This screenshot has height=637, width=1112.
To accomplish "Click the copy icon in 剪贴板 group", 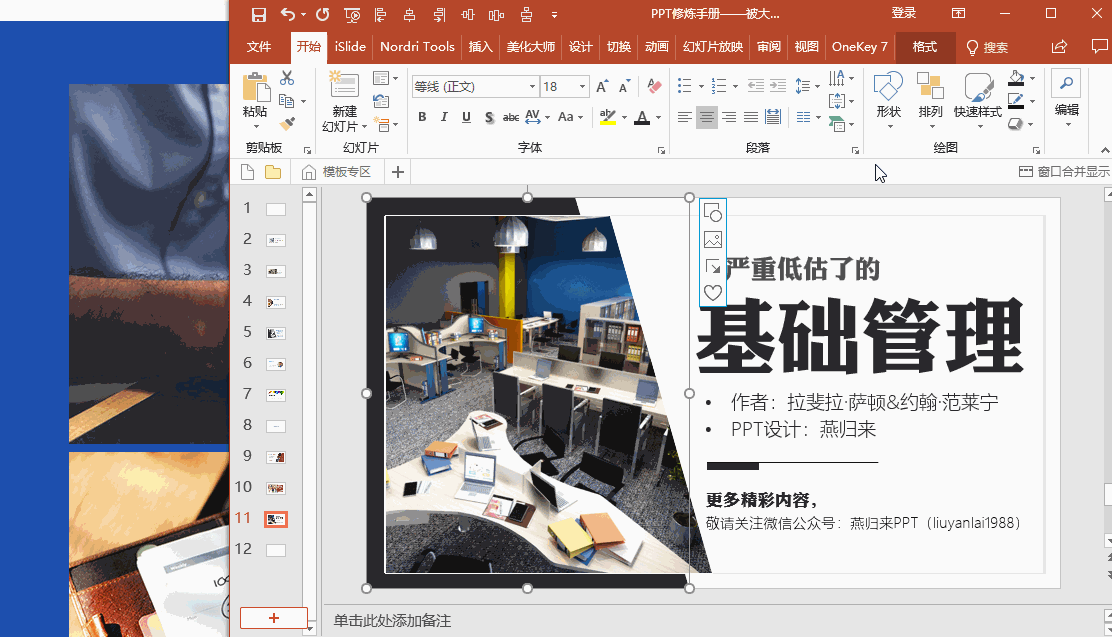I will [x=288, y=102].
